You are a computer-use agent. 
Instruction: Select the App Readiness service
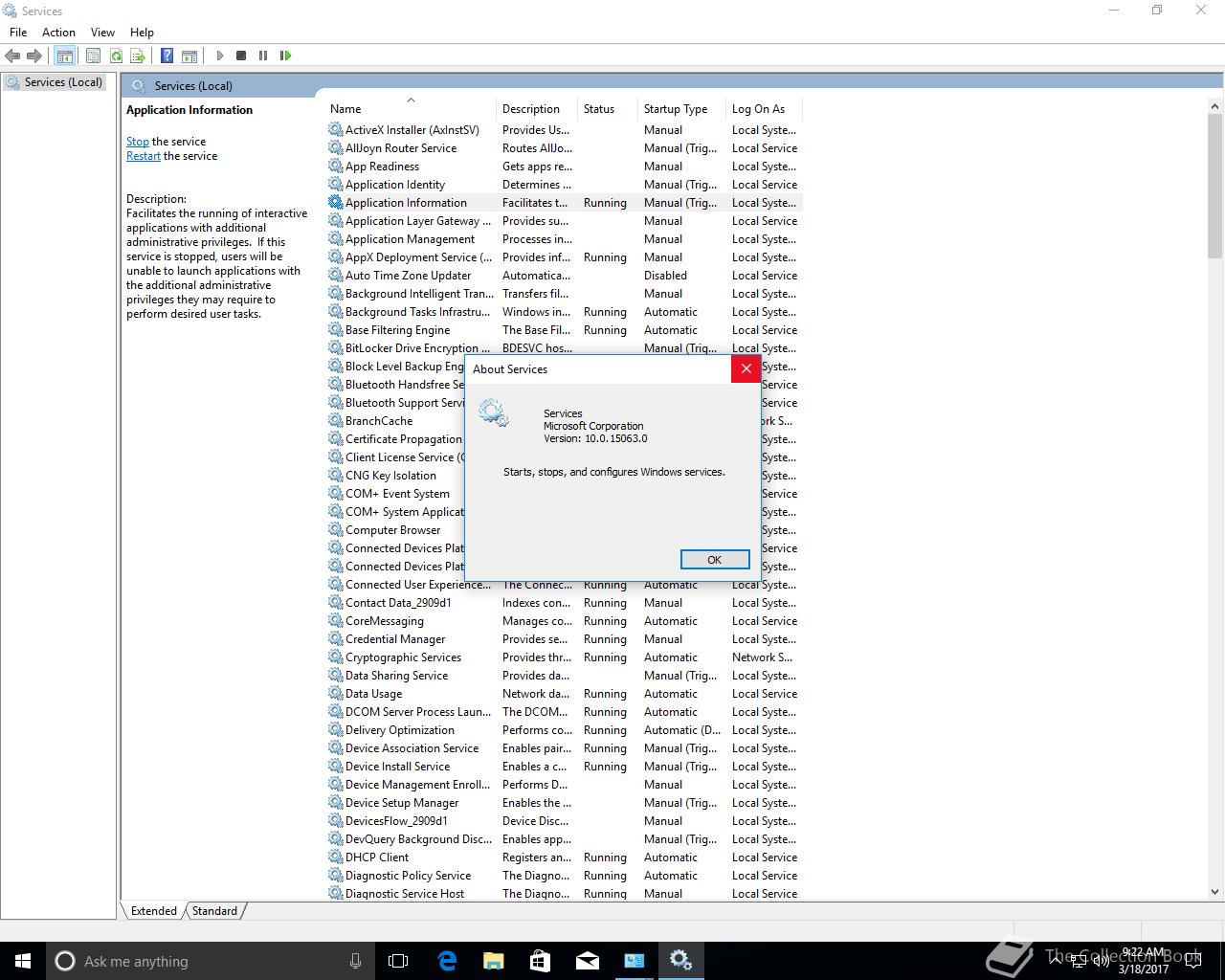pos(564,166)
